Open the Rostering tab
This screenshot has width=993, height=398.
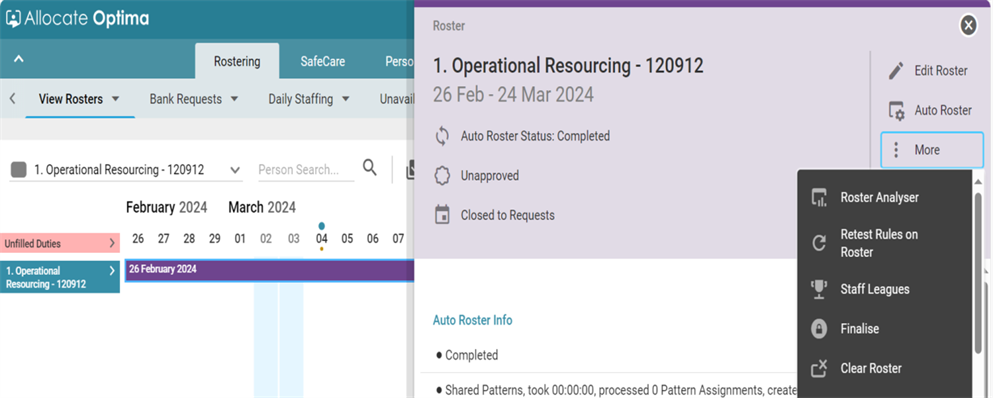click(x=237, y=61)
